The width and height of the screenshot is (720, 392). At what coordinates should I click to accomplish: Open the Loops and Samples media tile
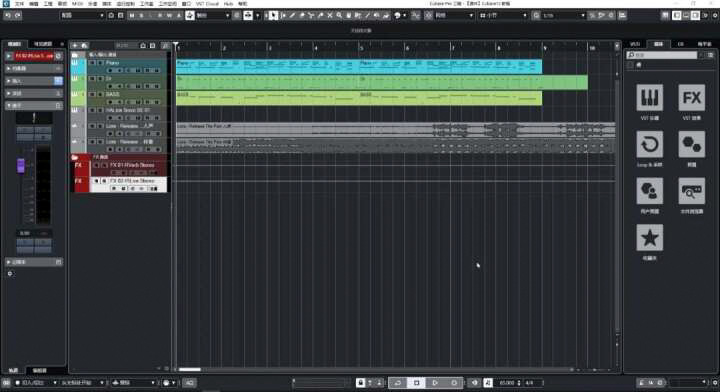coord(649,144)
